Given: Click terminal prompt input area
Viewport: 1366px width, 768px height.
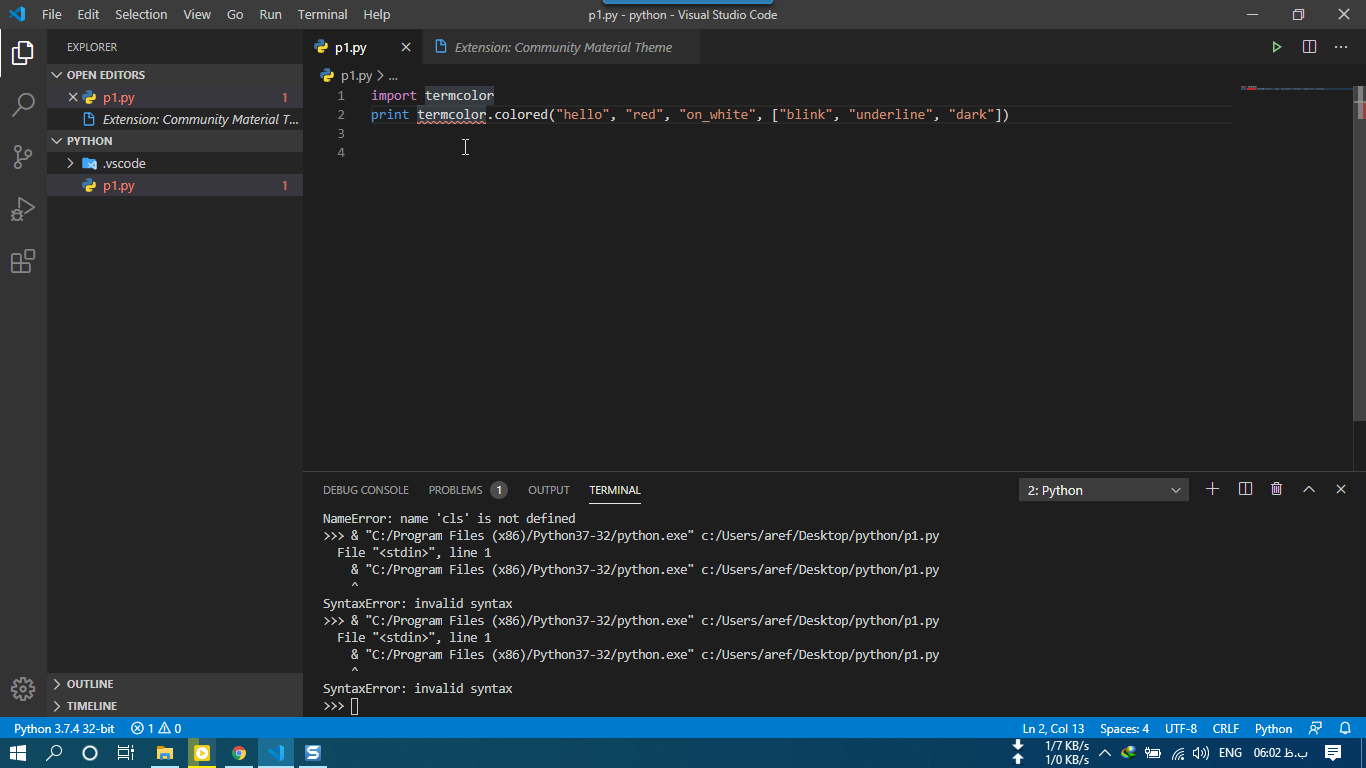Looking at the screenshot, I should [354, 706].
